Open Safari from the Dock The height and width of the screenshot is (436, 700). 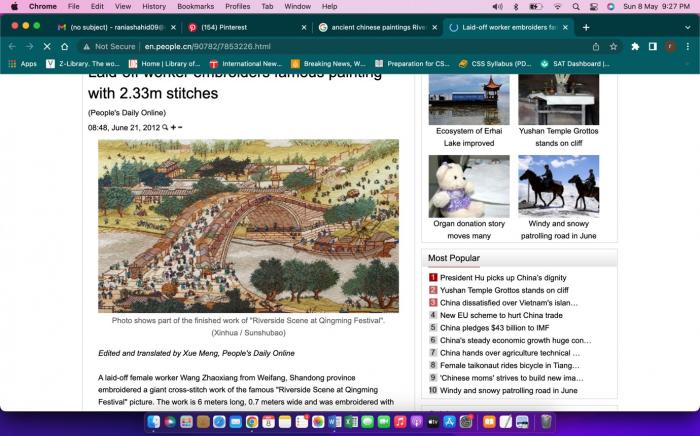[x=219, y=421]
